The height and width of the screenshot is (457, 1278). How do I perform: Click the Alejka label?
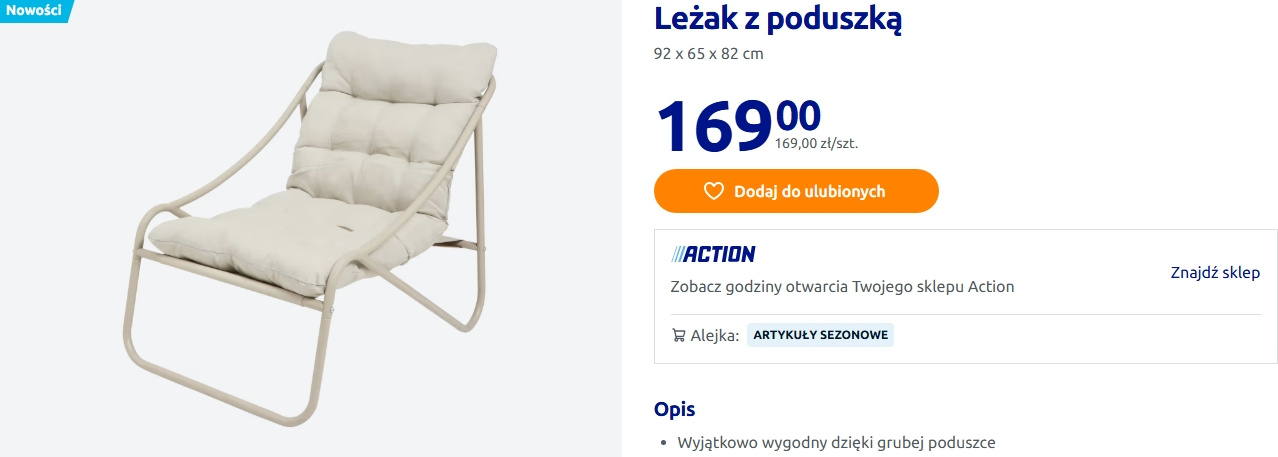click(715, 335)
